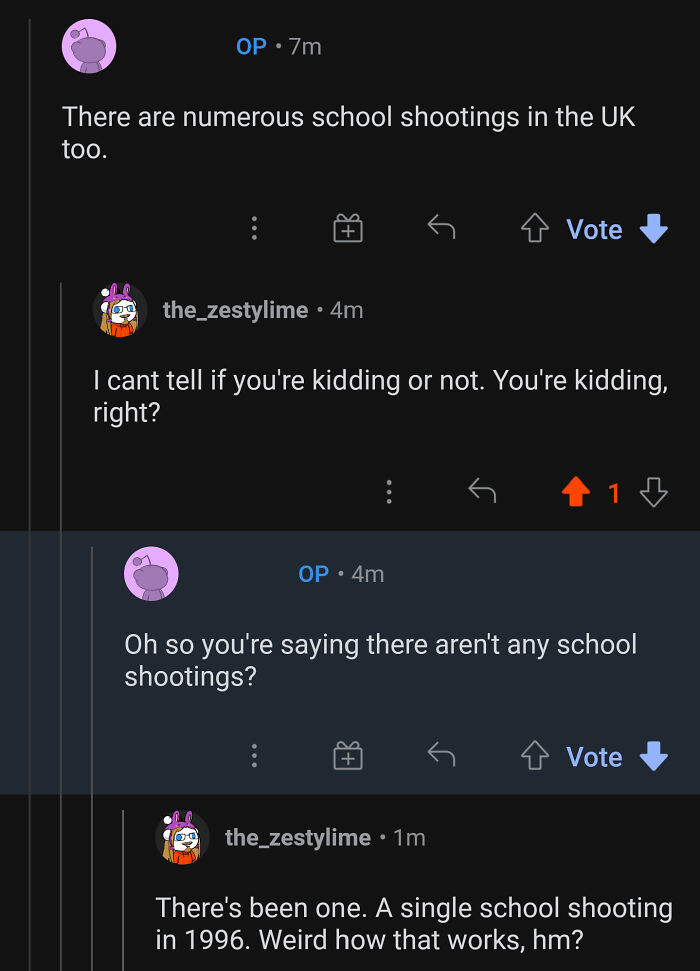
Task: Tap the reply arrow on OP's second comment
Action: pyautogui.click(x=441, y=756)
